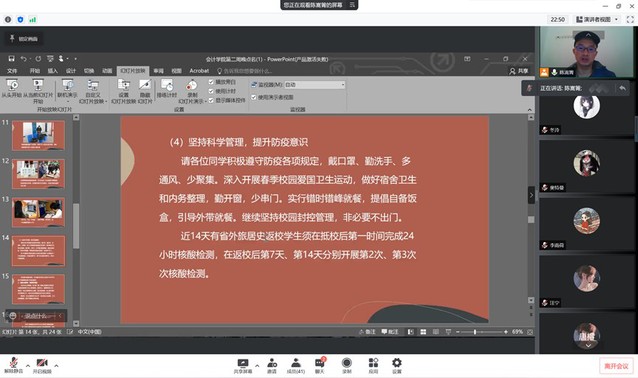The height and width of the screenshot is (378, 638).
Task: Click the PowerPoint zoom slider handle
Action: pos(475,332)
